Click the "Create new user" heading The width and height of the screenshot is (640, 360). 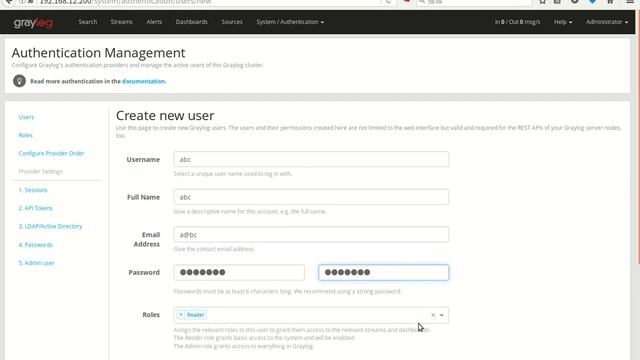165,116
